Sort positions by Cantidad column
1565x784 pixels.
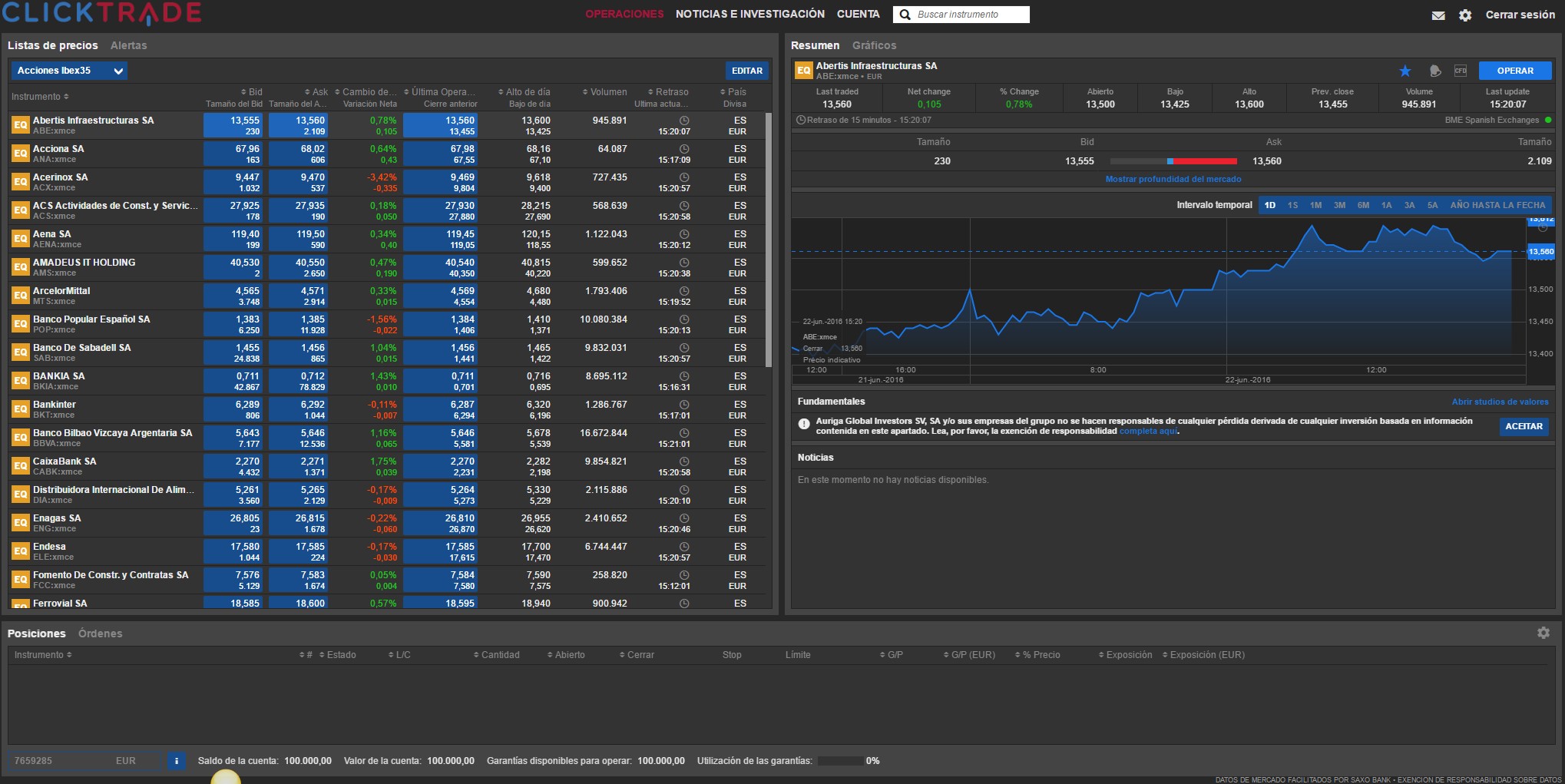(497, 655)
